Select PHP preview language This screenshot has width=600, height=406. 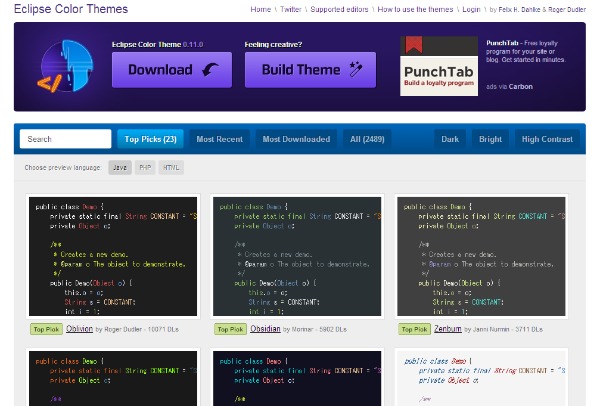pos(145,167)
